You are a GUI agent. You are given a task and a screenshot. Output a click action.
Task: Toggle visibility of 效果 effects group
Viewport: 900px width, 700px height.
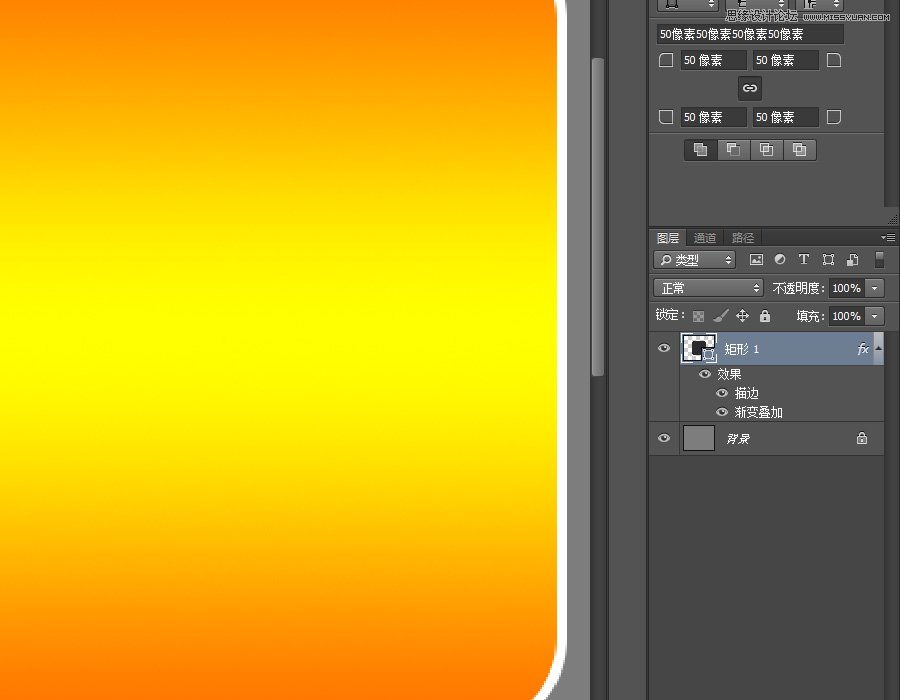pyautogui.click(x=705, y=374)
